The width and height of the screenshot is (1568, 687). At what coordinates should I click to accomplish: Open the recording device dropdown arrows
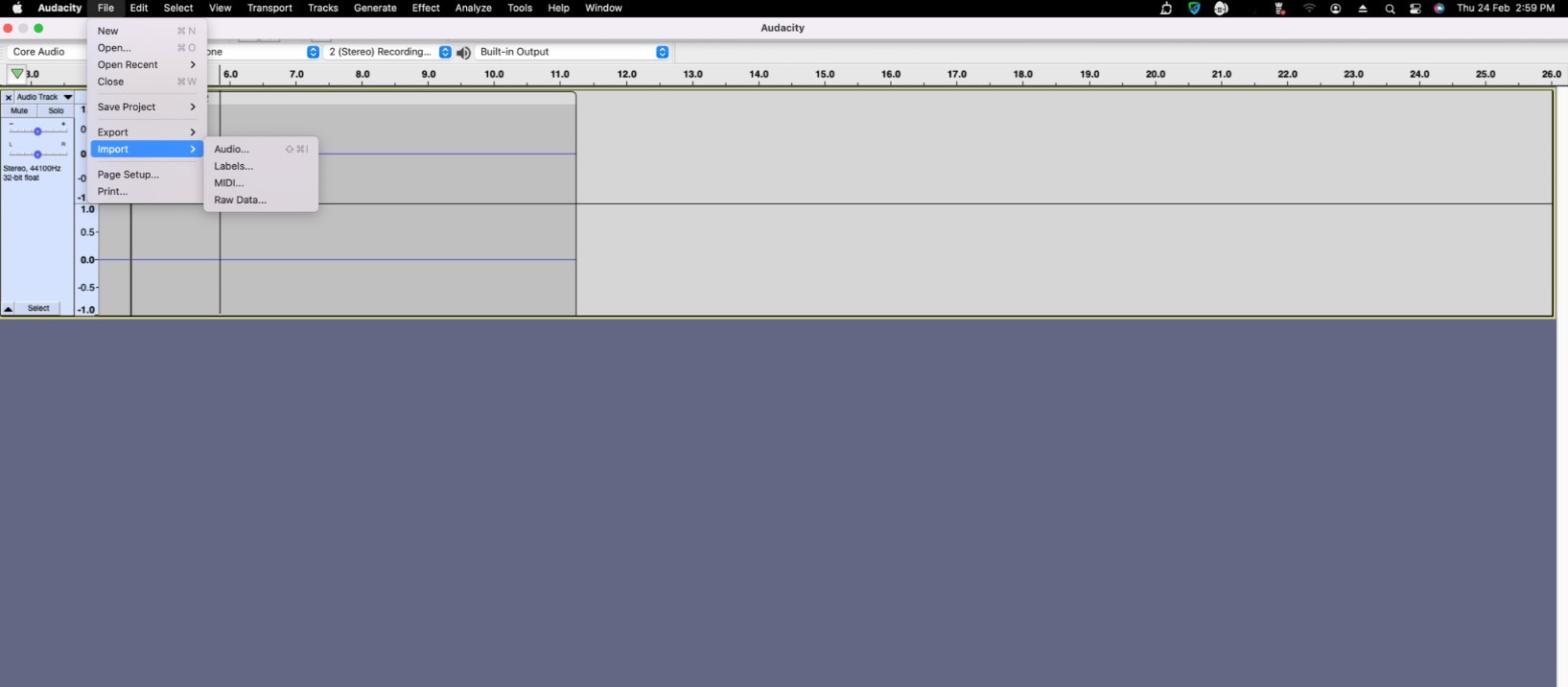tap(313, 52)
